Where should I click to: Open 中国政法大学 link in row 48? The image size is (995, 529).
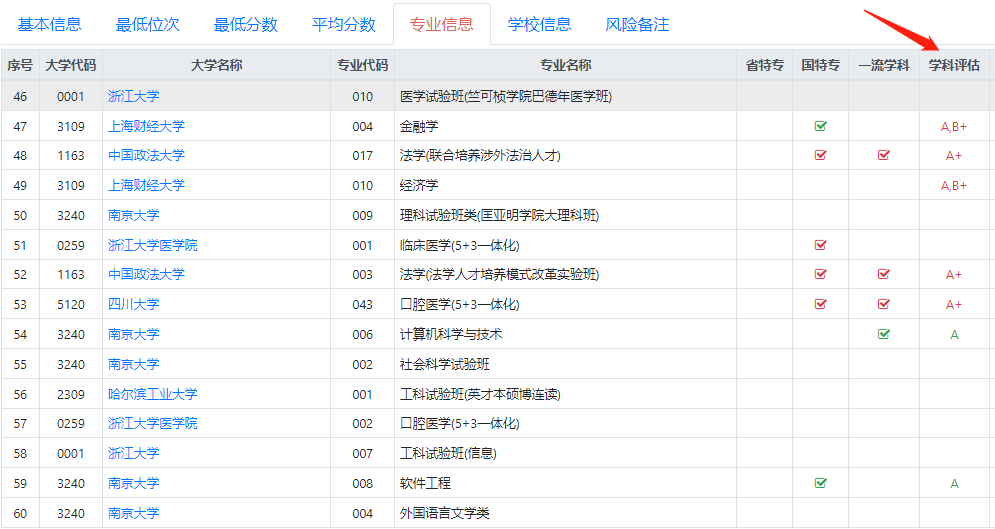pyautogui.click(x=146, y=155)
